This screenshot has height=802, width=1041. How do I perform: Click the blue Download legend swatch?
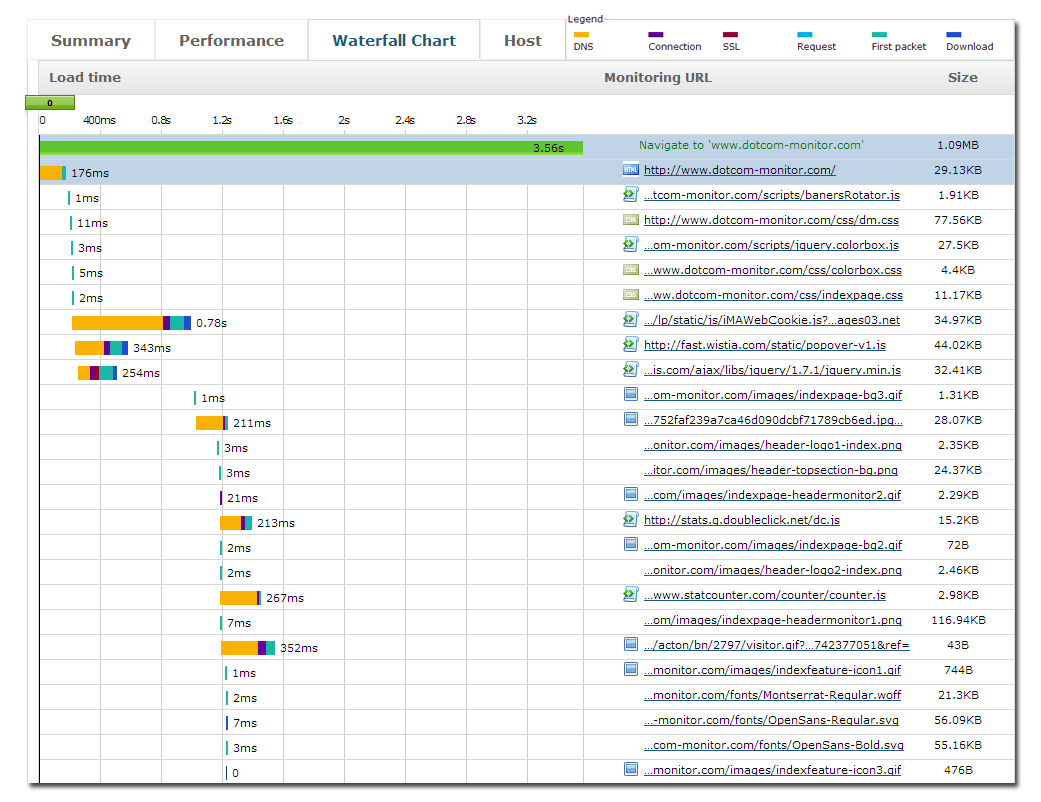(953, 35)
